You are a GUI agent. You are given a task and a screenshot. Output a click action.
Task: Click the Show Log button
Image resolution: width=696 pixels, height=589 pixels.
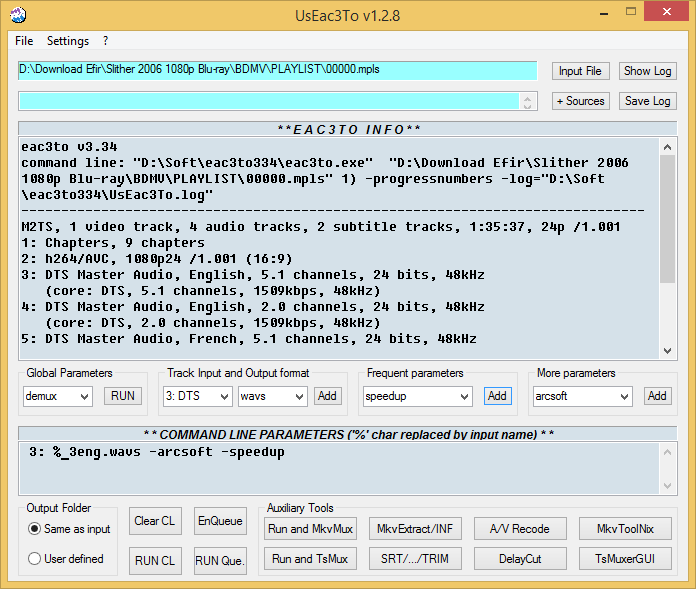point(648,71)
